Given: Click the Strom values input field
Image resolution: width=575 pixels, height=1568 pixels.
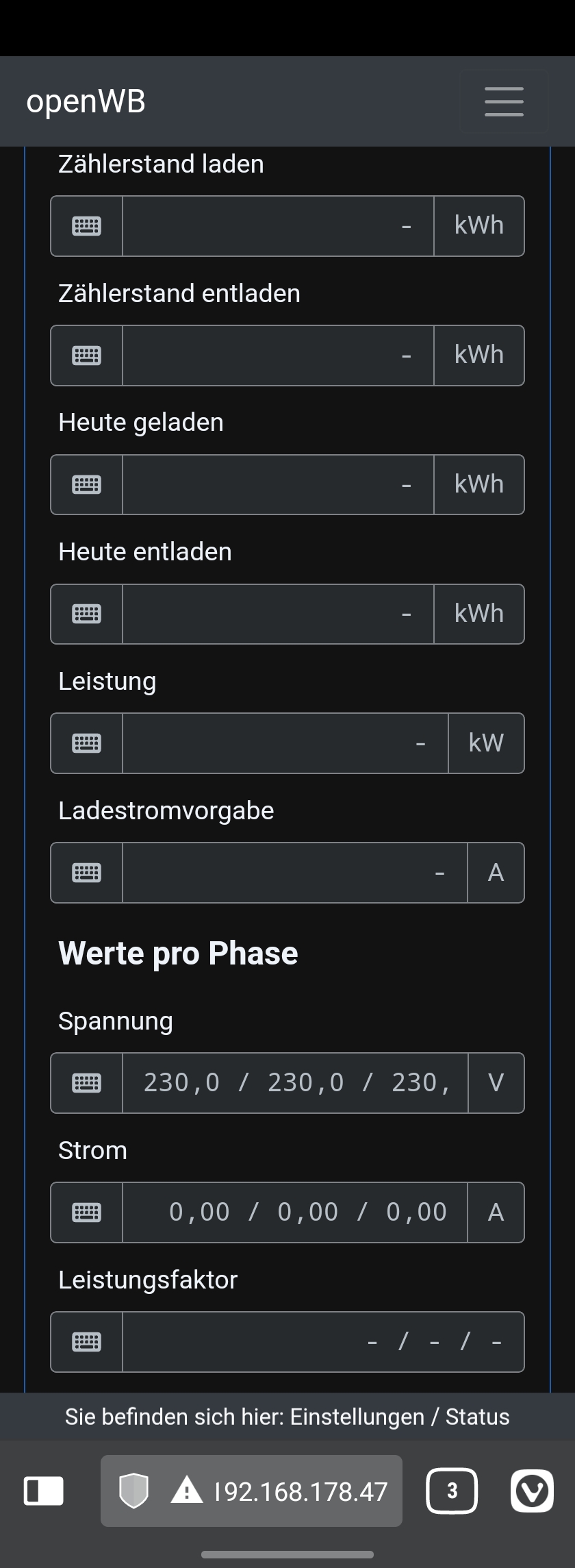Looking at the screenshot, I should tap(295, 1212).
